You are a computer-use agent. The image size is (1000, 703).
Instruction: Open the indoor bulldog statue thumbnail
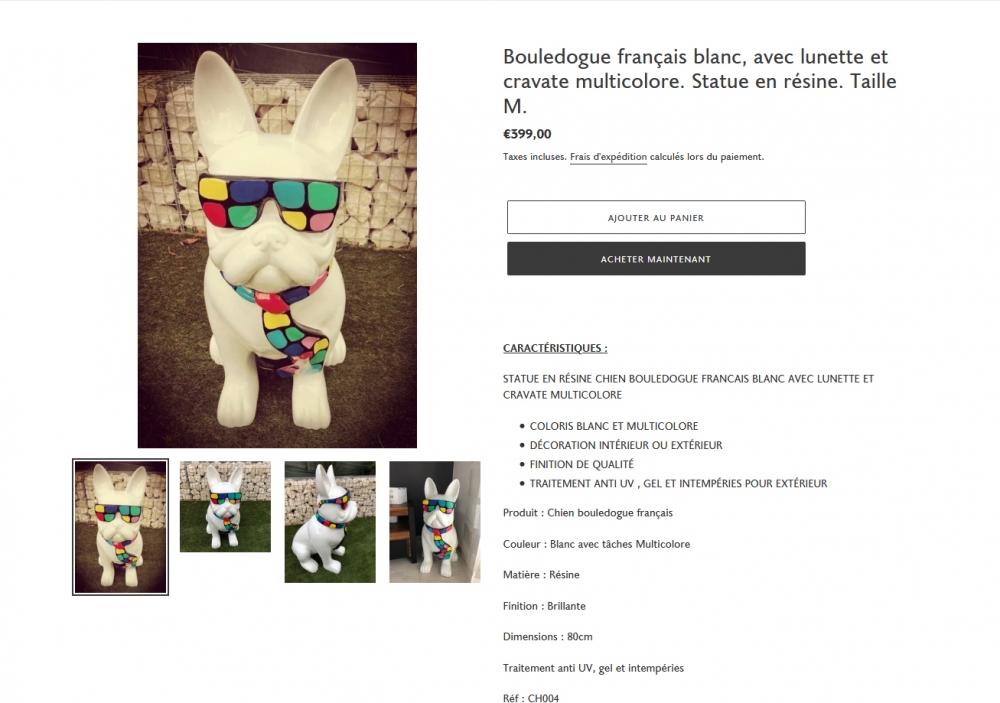[x=435, y=522]
